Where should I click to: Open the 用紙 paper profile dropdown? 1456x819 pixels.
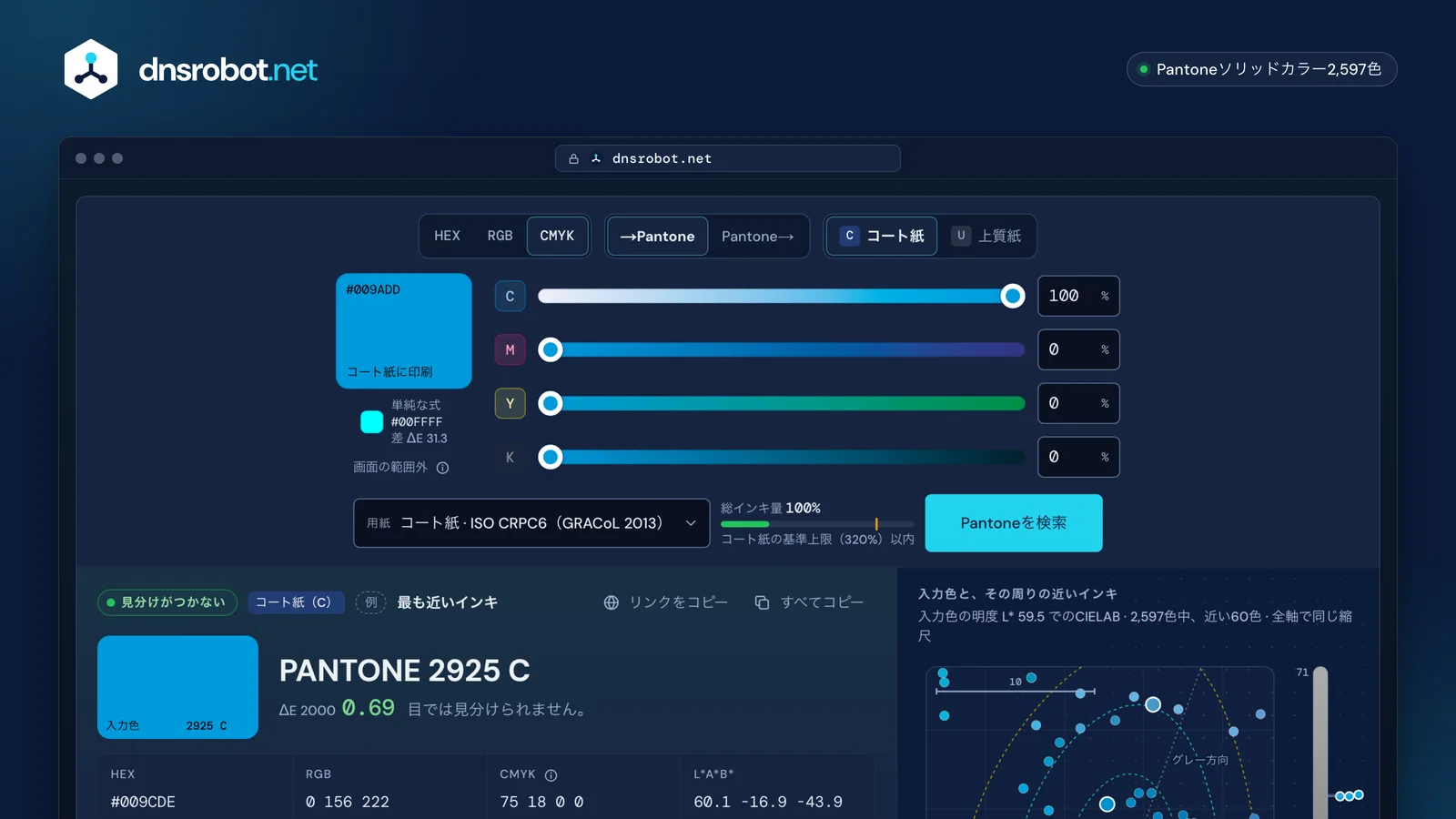point(531,523)
